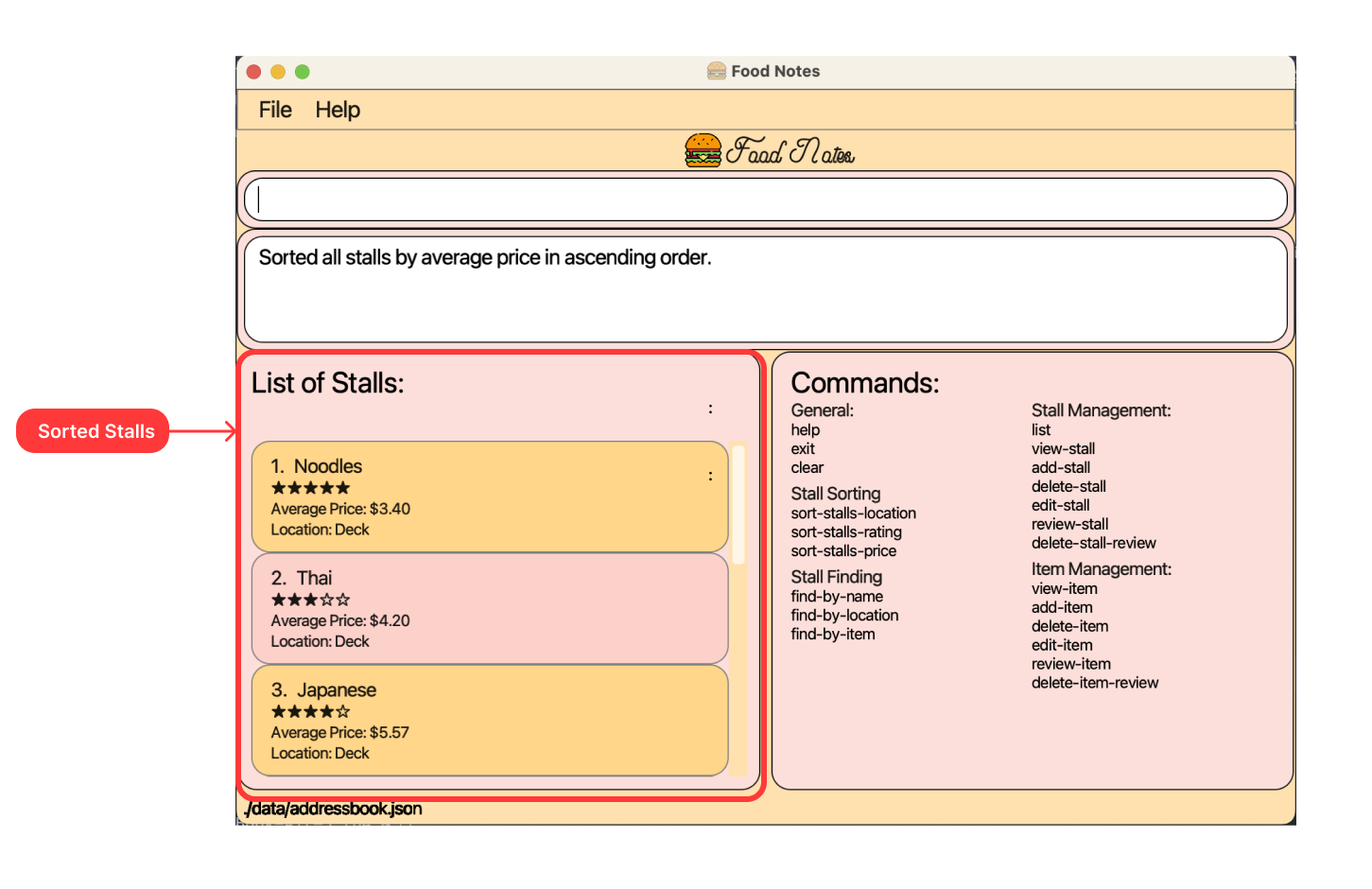Click the command input text field
The image size is (1372, 889).
(x=766, y=200)
